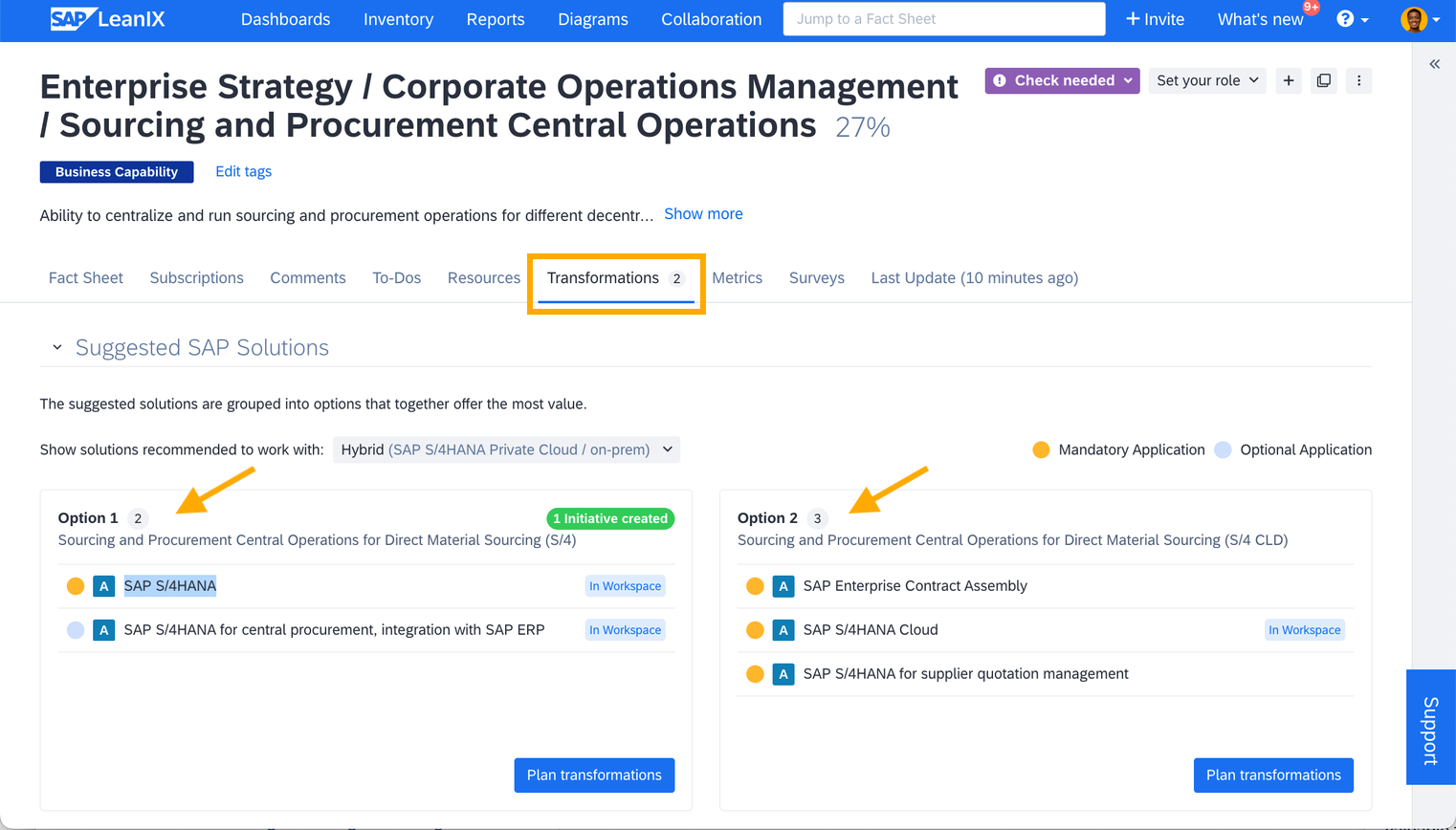
Task: Click SAP S/4HANA for central procurement name
Action: 334,630
